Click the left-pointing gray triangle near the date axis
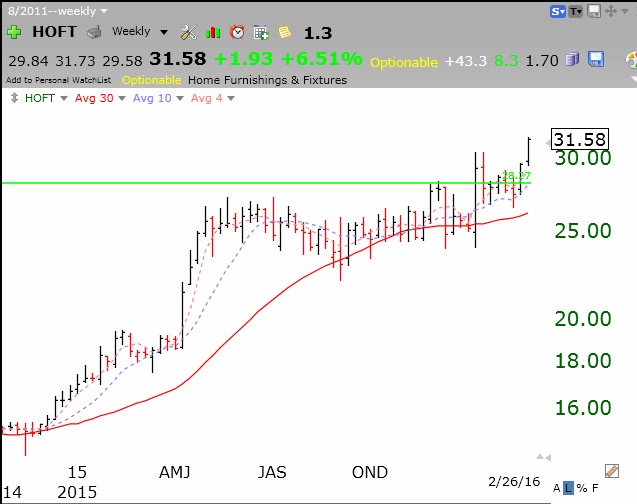637x504 pixels. click(548, 458)
